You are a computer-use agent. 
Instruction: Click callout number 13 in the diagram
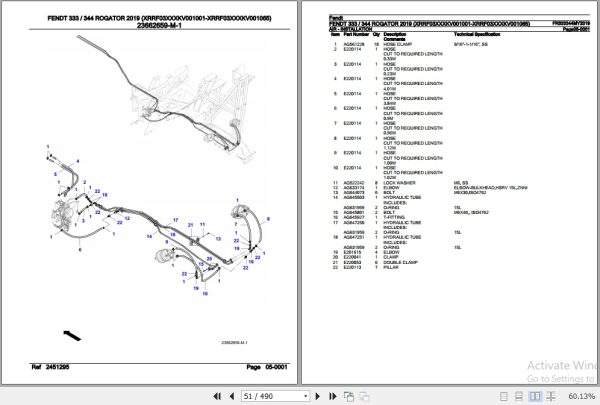218,238
